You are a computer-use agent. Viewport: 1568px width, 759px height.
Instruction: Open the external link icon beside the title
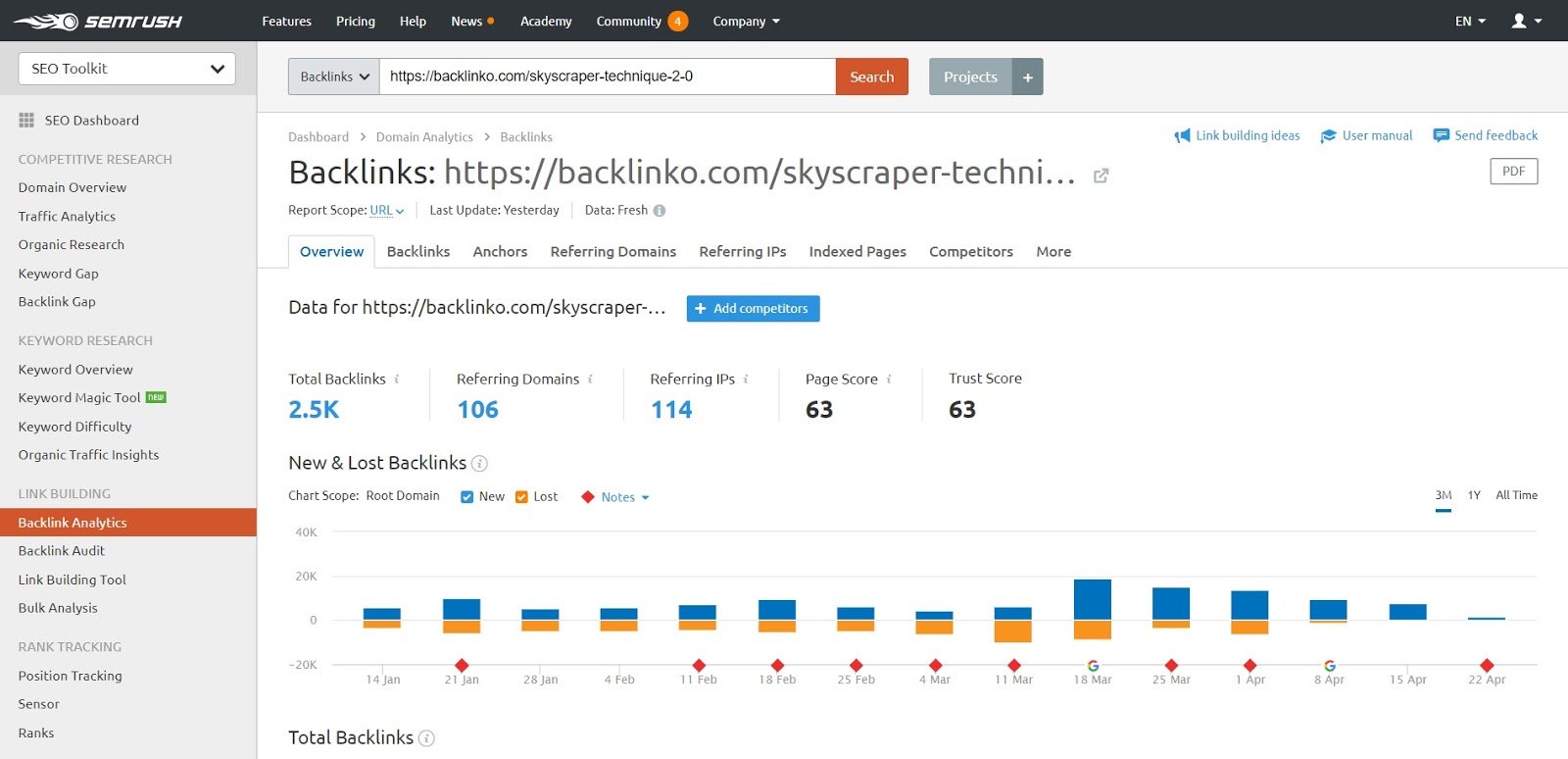1101,176
